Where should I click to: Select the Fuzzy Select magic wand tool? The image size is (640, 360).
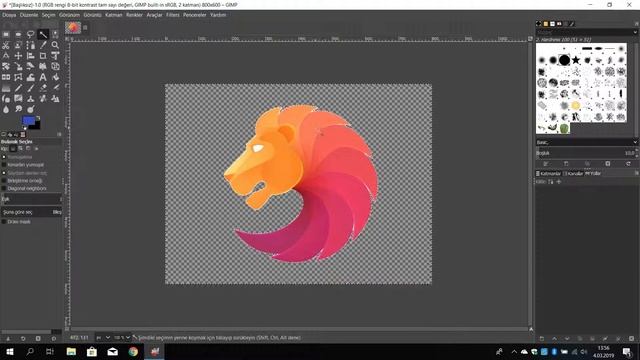tap(43, 34)
